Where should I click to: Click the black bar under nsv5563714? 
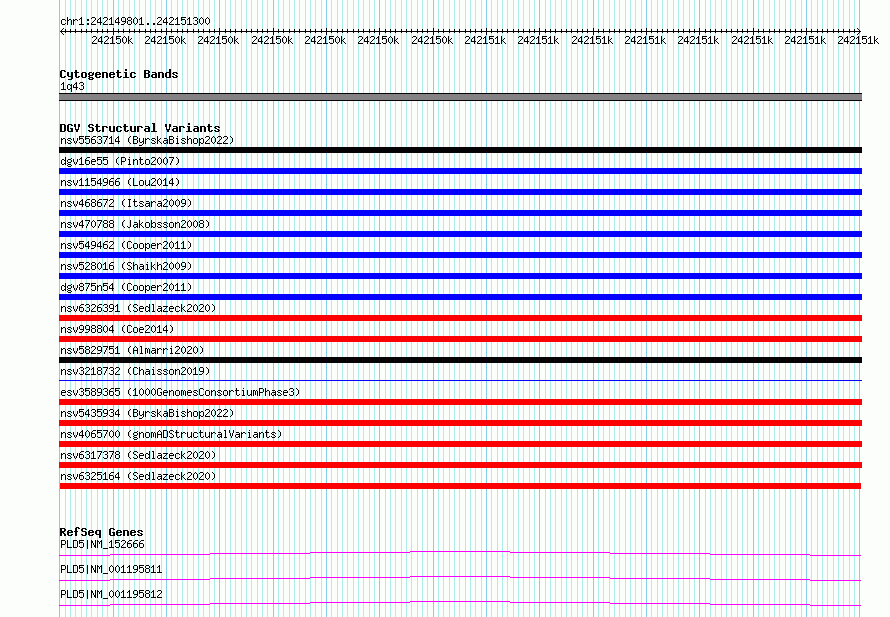point(460,150)
